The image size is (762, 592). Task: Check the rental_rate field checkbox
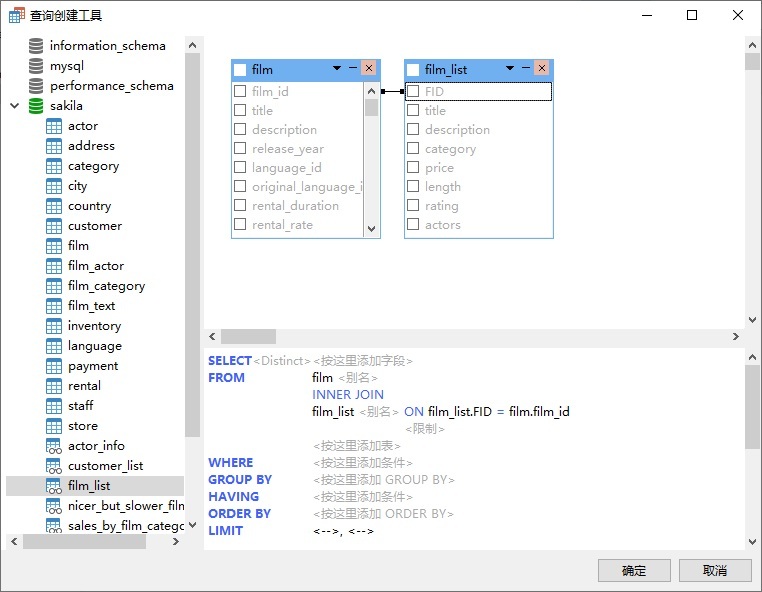click(240, 224)
